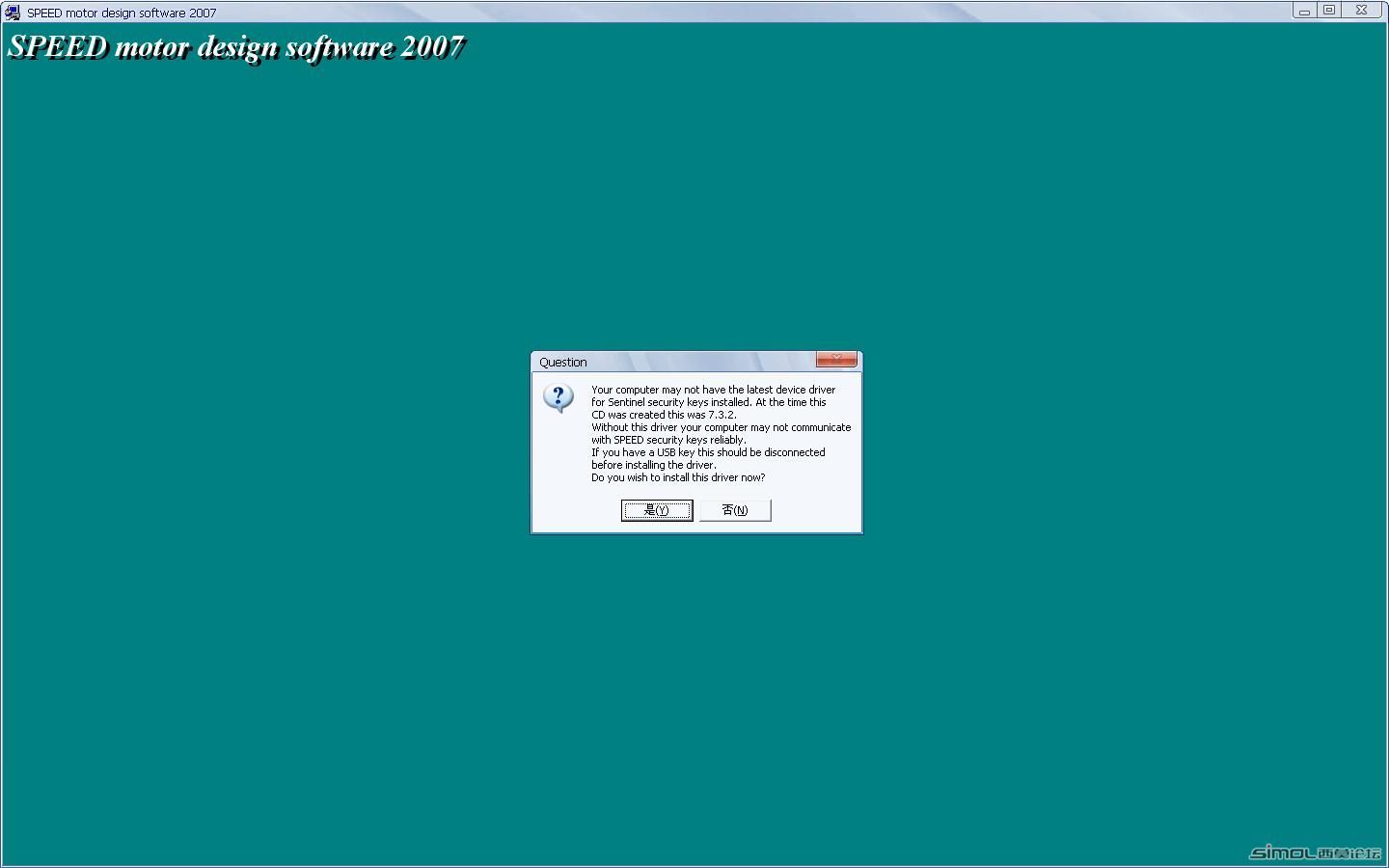Click the text 'Do you wish to install this driver now?'

pyautogui.click(x=678, y=477)
